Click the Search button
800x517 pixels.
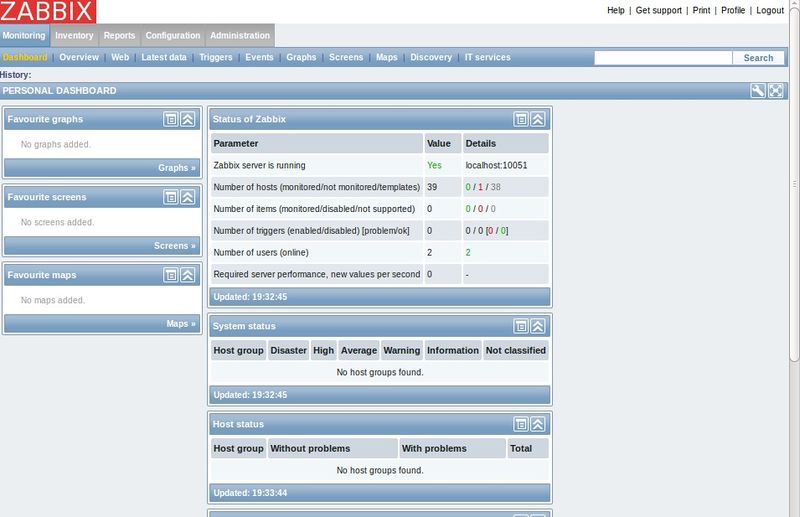click(758, 58)
